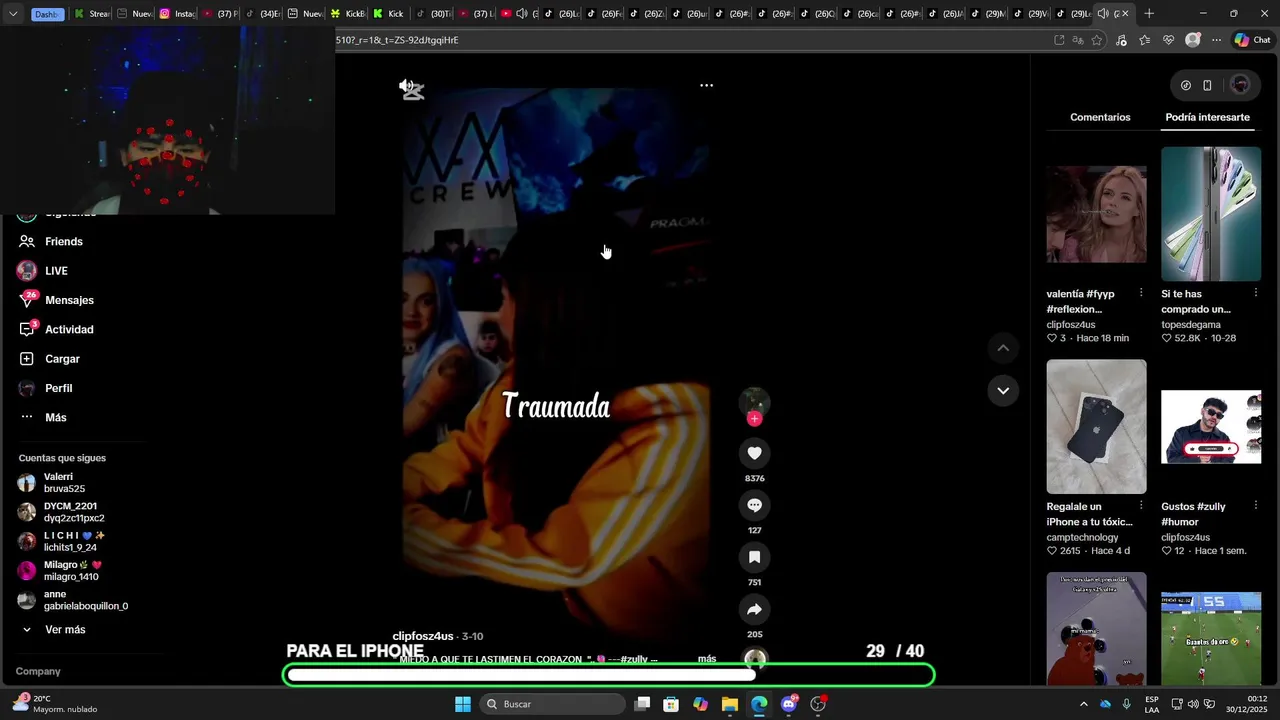Open File Explorer from the taskbar
This screenshot has width=1280, height=720.
(730, 704)
